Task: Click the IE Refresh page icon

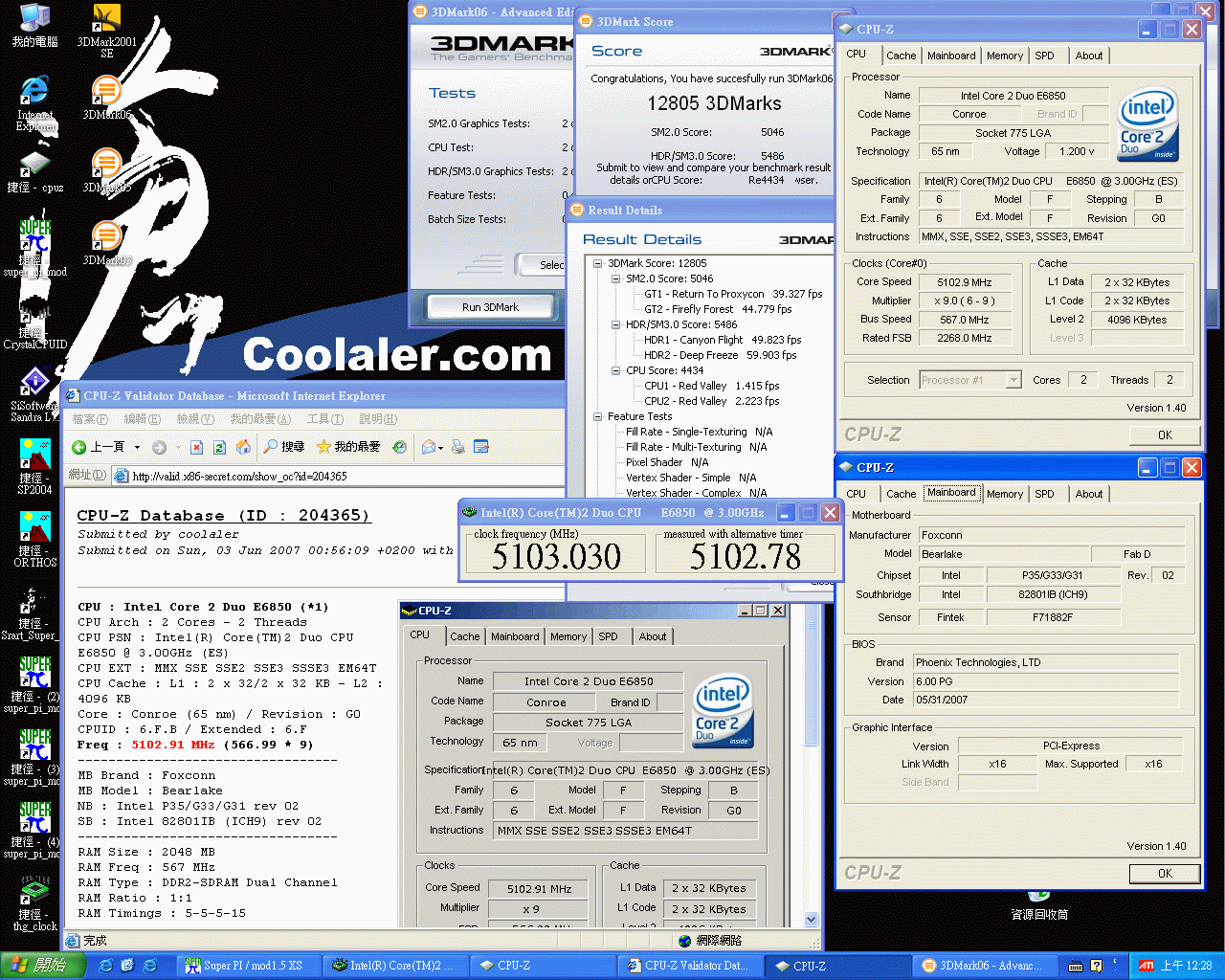Action: coord(219,447)
